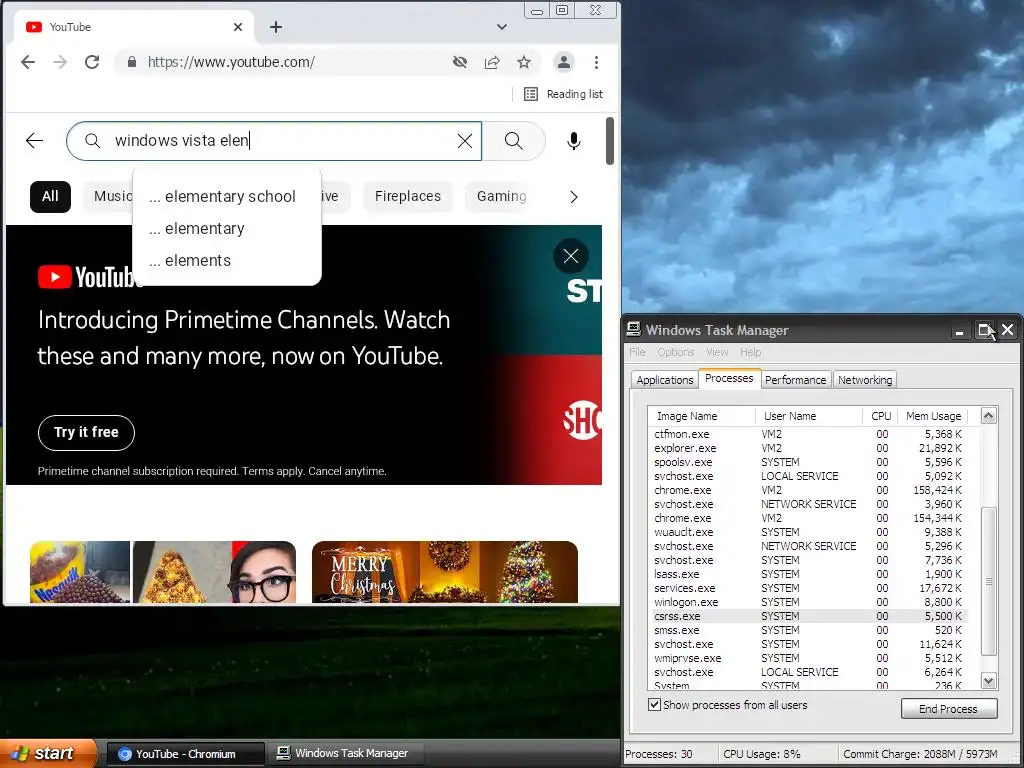Select the spoolsv.exe process row
This screenshot has height=768, width=1024.
point(808,462)
